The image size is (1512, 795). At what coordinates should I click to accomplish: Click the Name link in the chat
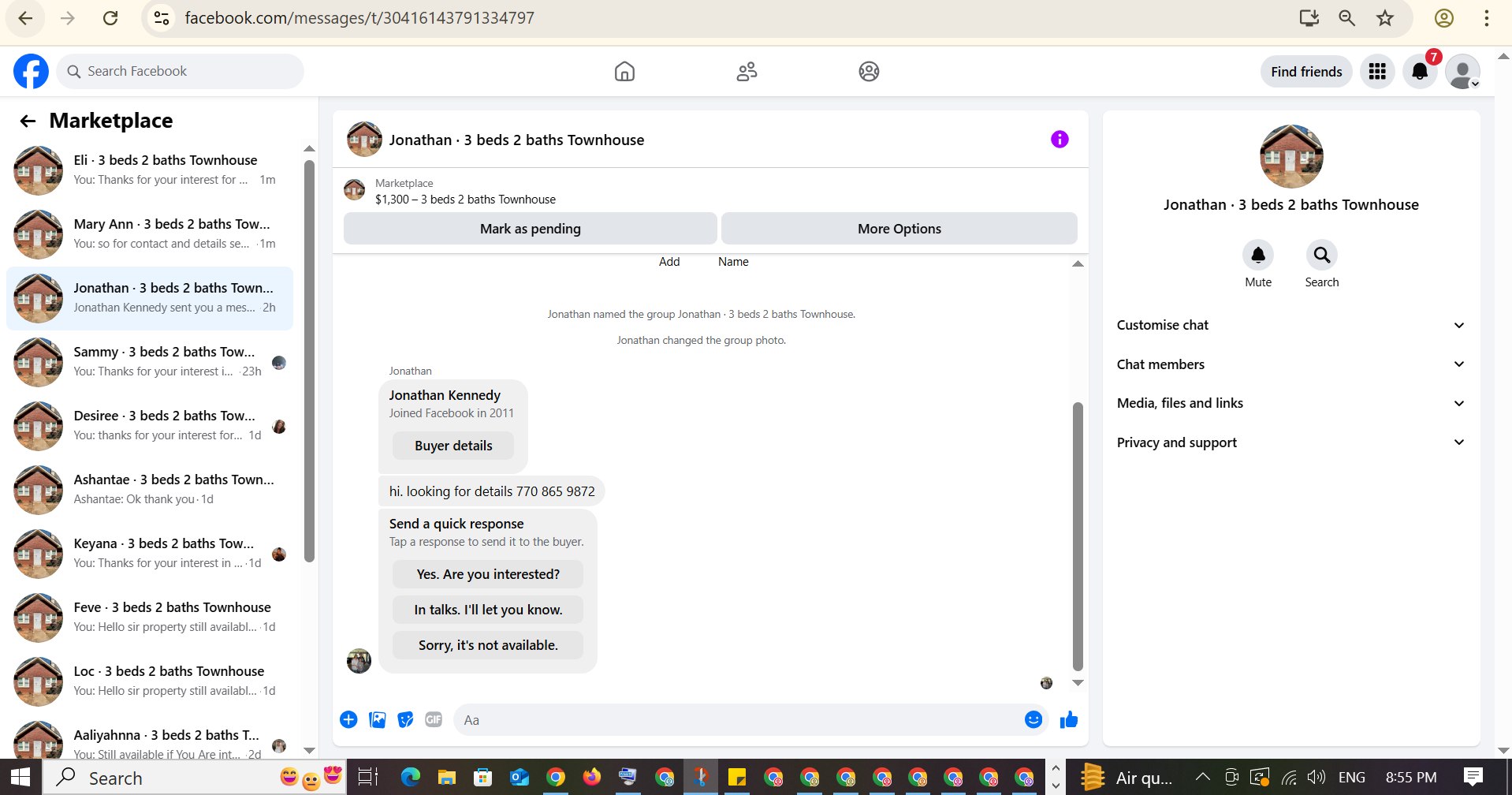click(733, 262)
